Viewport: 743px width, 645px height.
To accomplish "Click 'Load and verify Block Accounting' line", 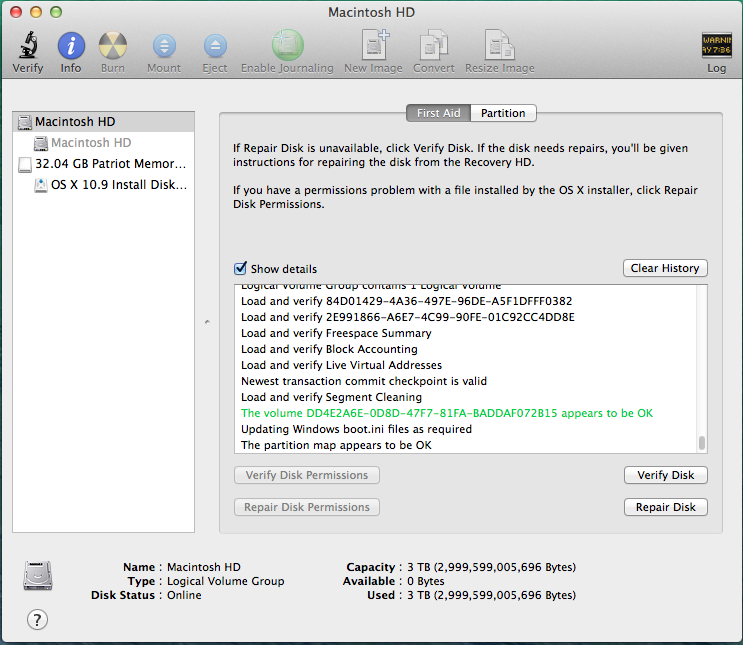I will point(329,349).
